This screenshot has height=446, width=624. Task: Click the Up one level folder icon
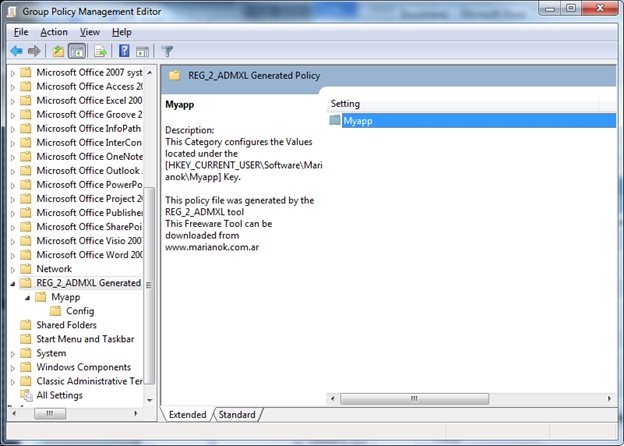tap(58, 51)
